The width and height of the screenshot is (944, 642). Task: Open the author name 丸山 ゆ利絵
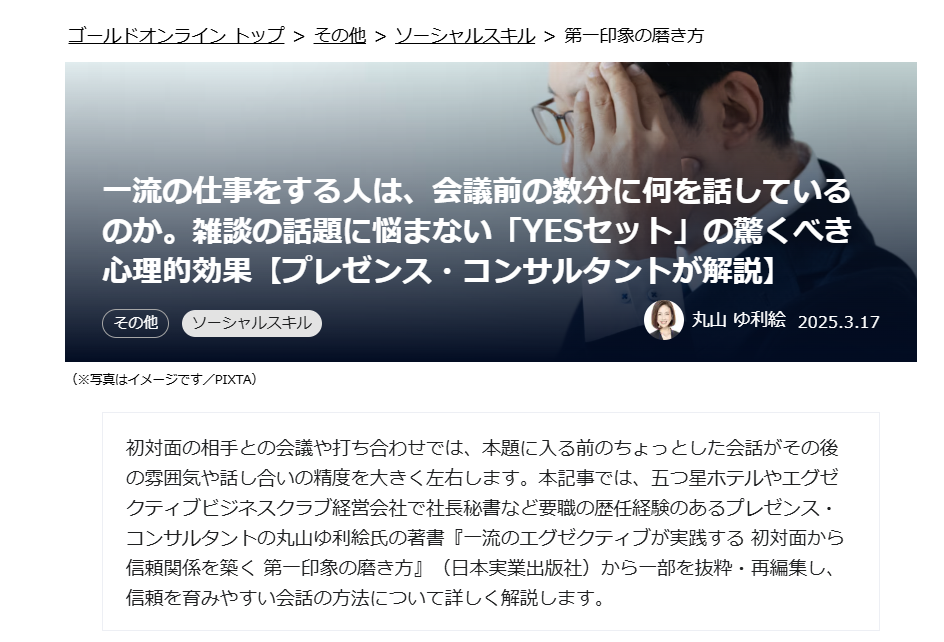[739, 320]
